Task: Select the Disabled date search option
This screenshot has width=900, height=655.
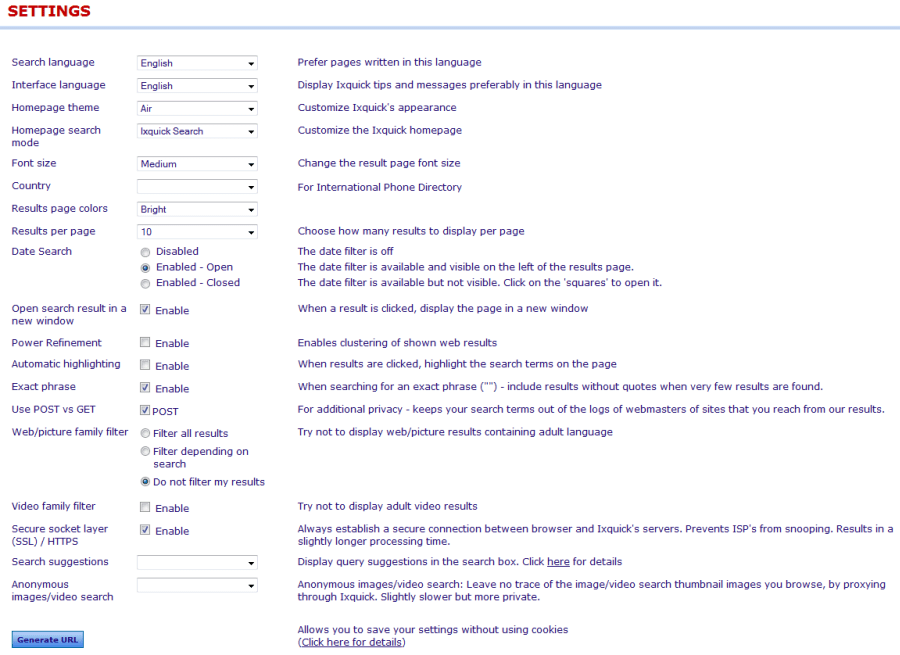Action: point(145,252)
